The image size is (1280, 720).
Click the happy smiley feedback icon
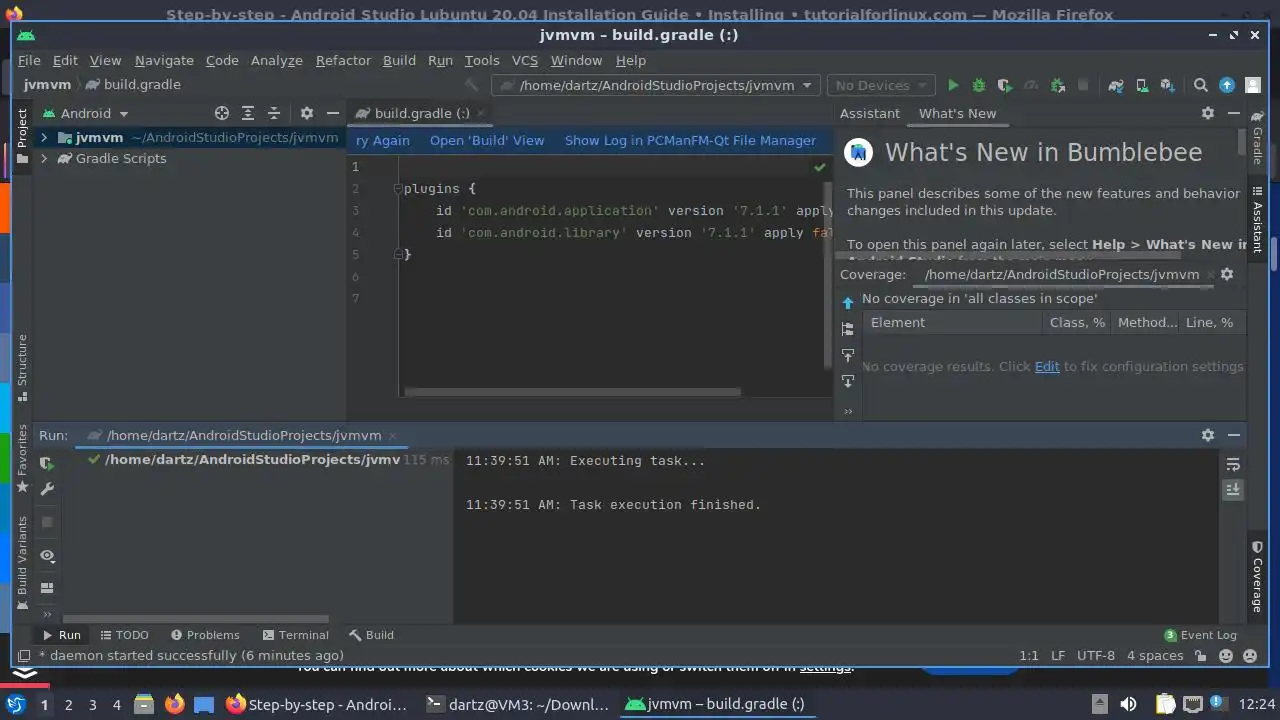1226,657
